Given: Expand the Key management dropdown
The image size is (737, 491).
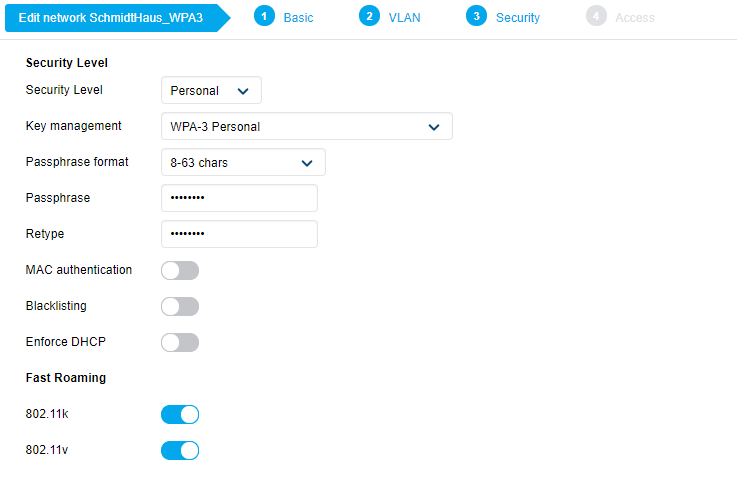Looking at the screenshot, I should pyautogui.click(x=306, y=127).
